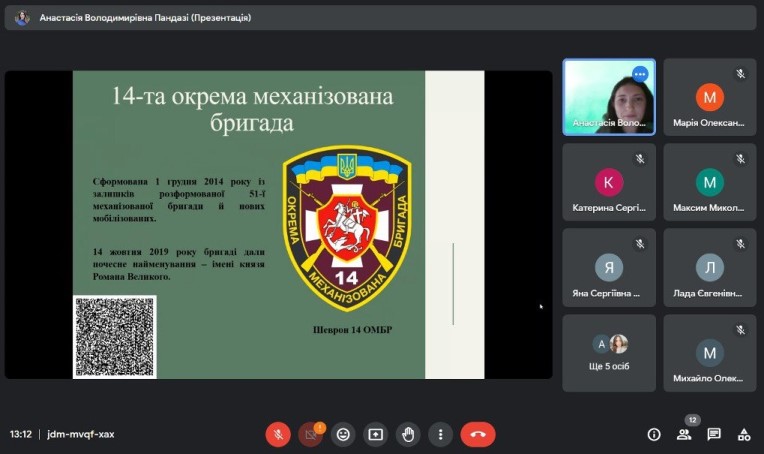This screenshot has height=454, width=764.
Task: Open the chat with everyone panel
Action: [x=714, y=434]
